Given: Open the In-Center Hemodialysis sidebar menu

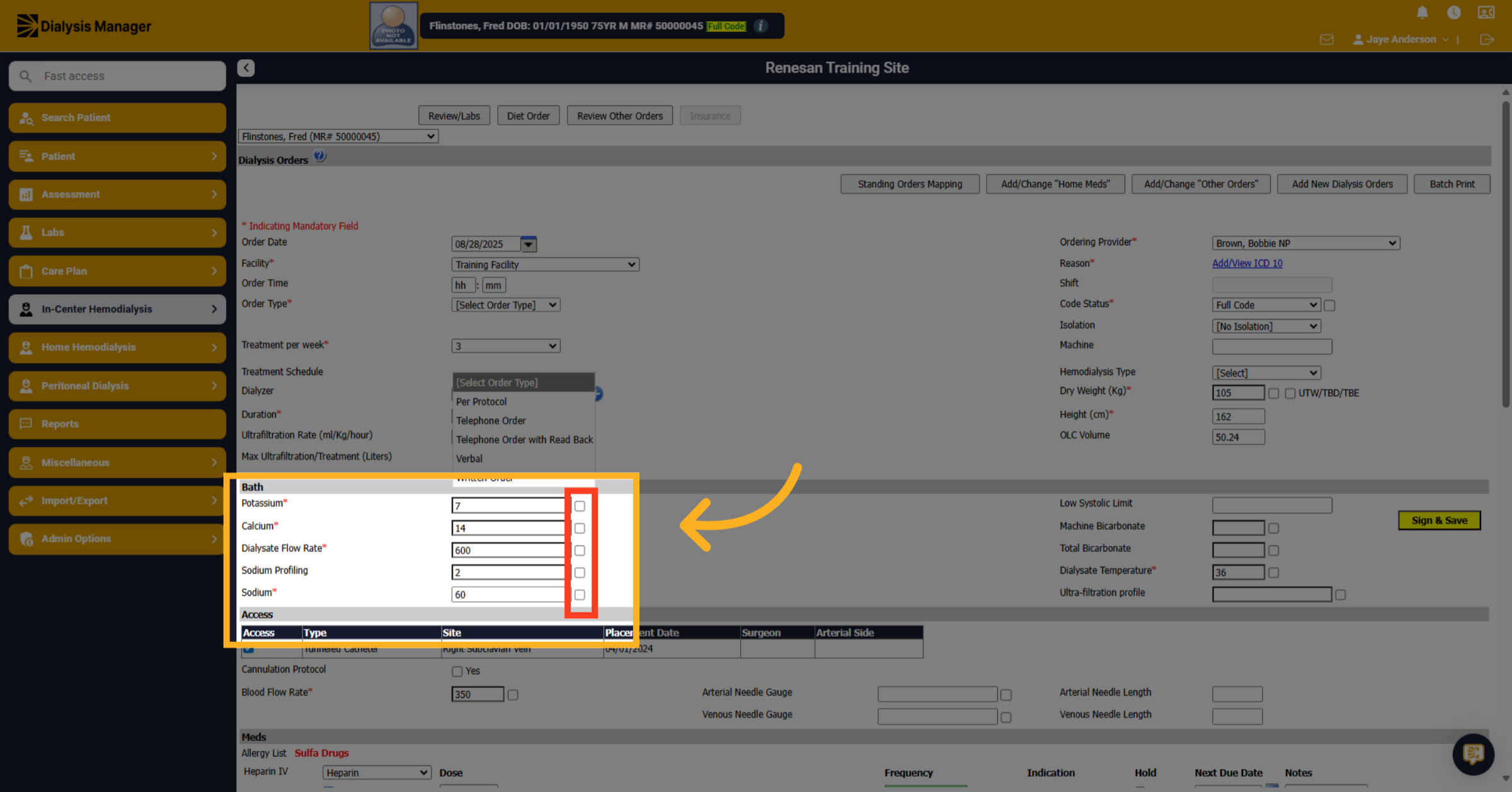Looking at the screenshot, I should point(117,309).
